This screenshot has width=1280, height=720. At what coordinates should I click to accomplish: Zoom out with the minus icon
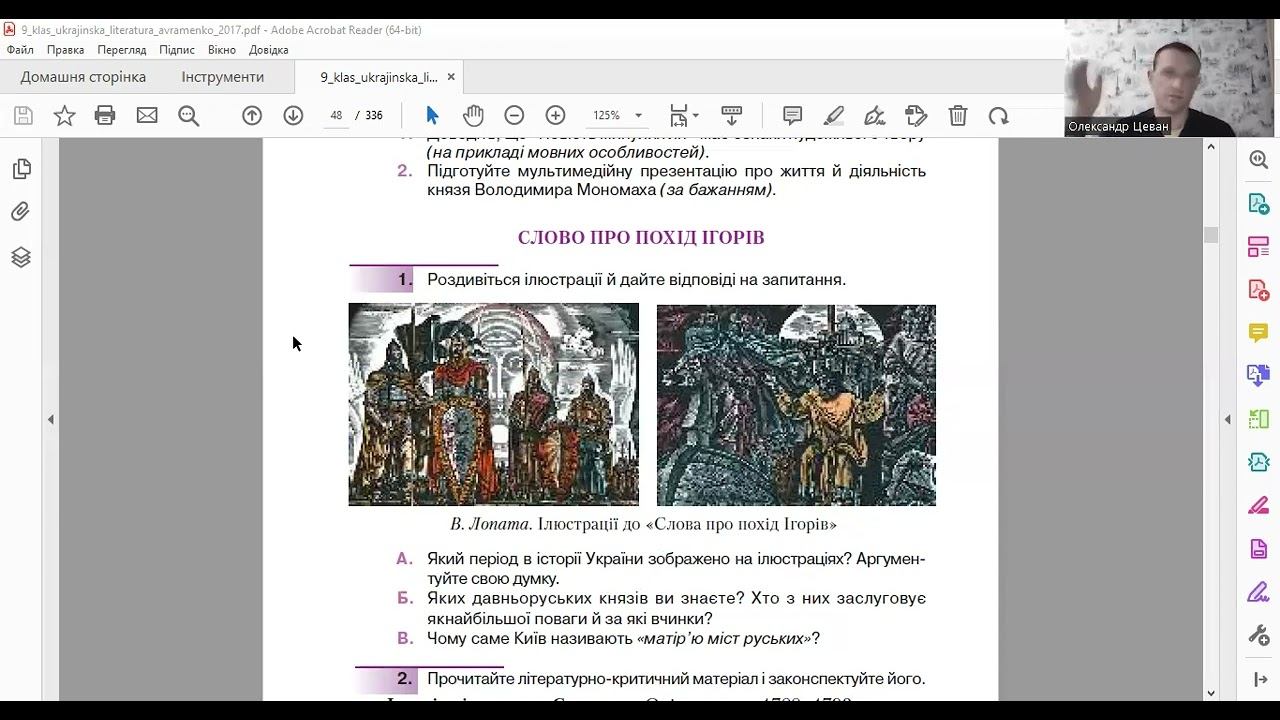pos(514,115)
